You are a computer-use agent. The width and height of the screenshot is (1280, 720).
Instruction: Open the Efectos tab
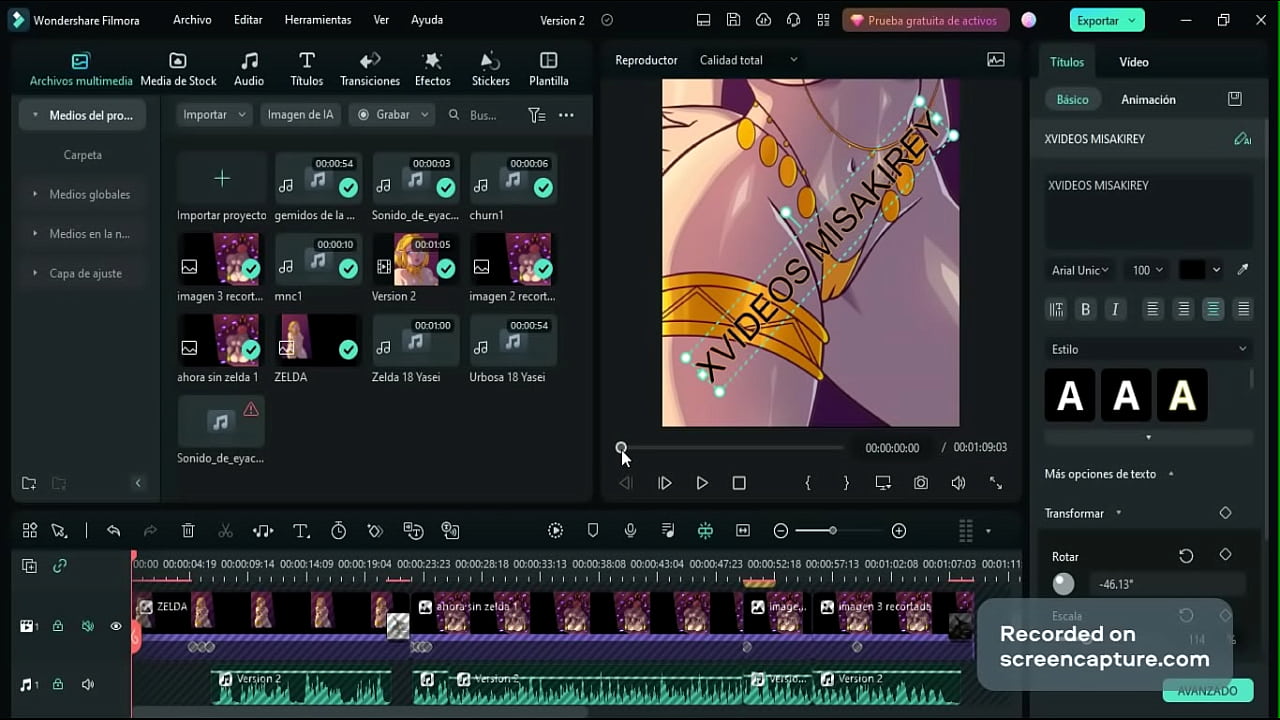coord(432,69)
